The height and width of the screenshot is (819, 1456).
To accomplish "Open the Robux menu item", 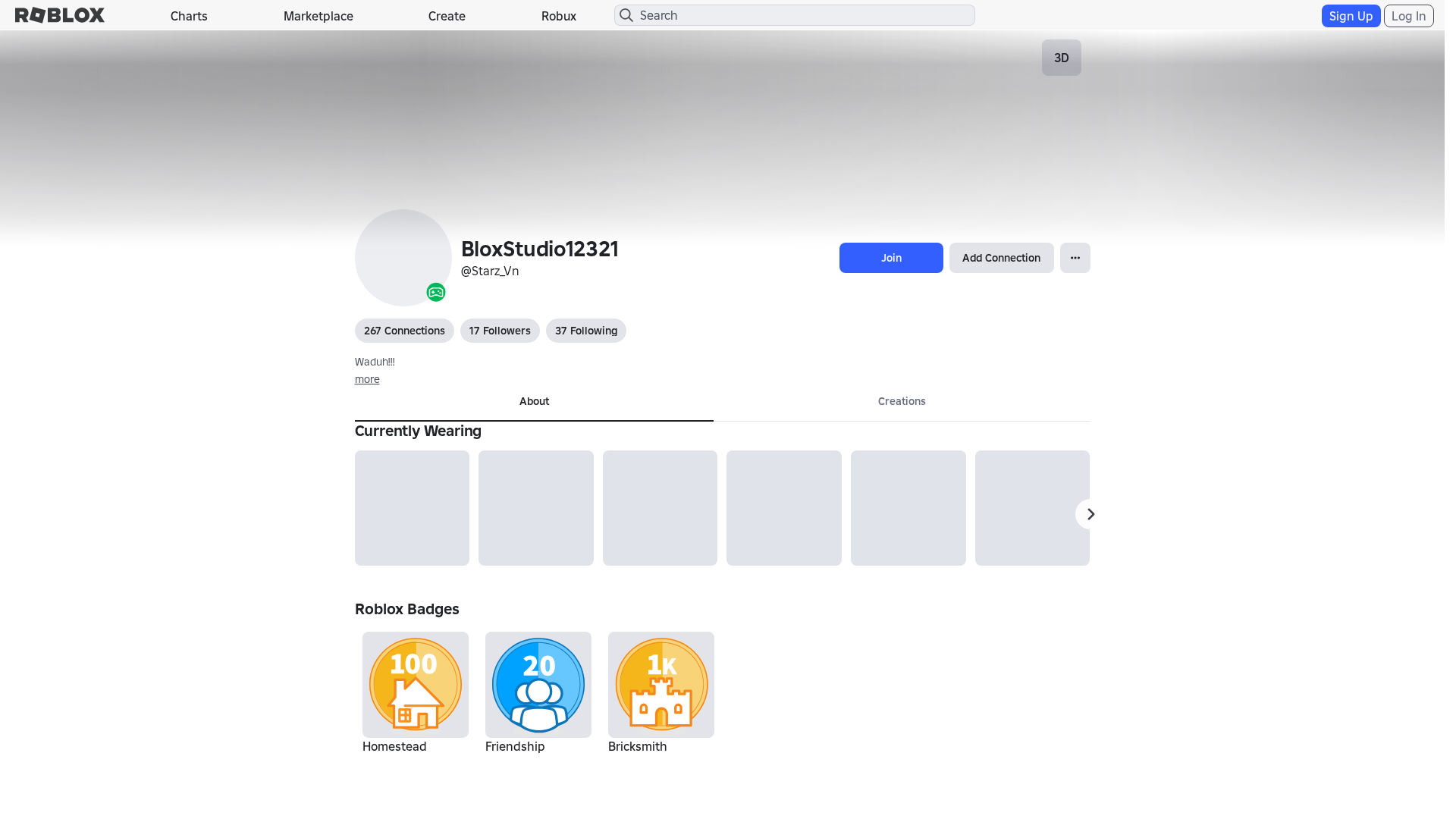I will pos(559,16).
